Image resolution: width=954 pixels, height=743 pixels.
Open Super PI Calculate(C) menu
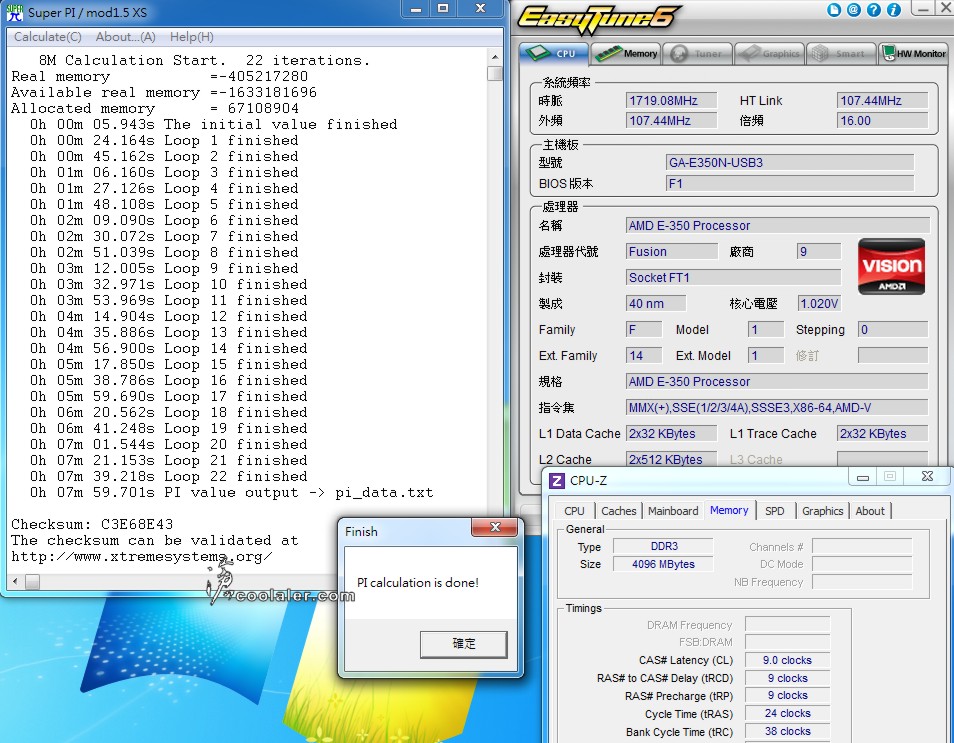pyautogui.click(x=47, y=37)
